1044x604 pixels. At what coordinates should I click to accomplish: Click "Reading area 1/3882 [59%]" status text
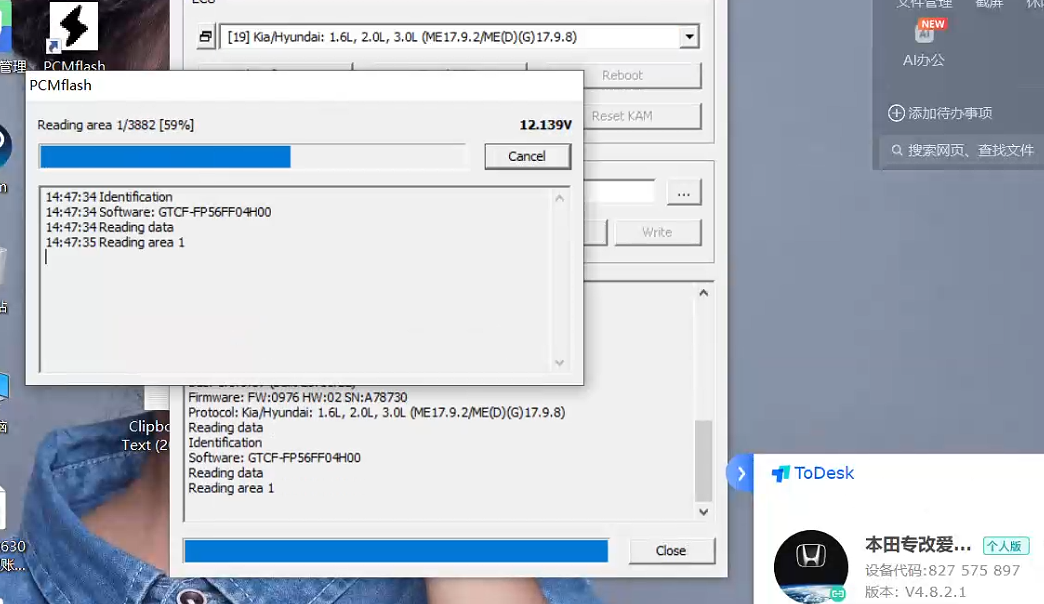116,125
